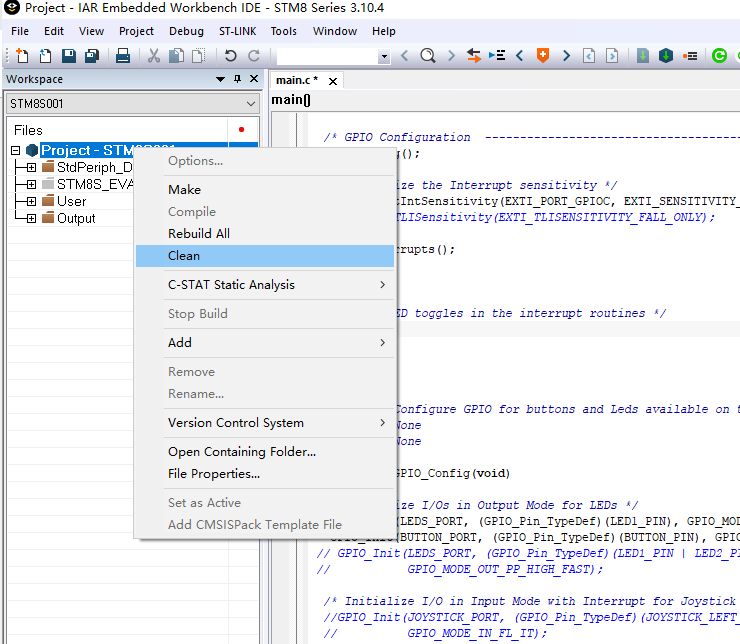
Task: Go to the next bookmark
Action: 566,56
